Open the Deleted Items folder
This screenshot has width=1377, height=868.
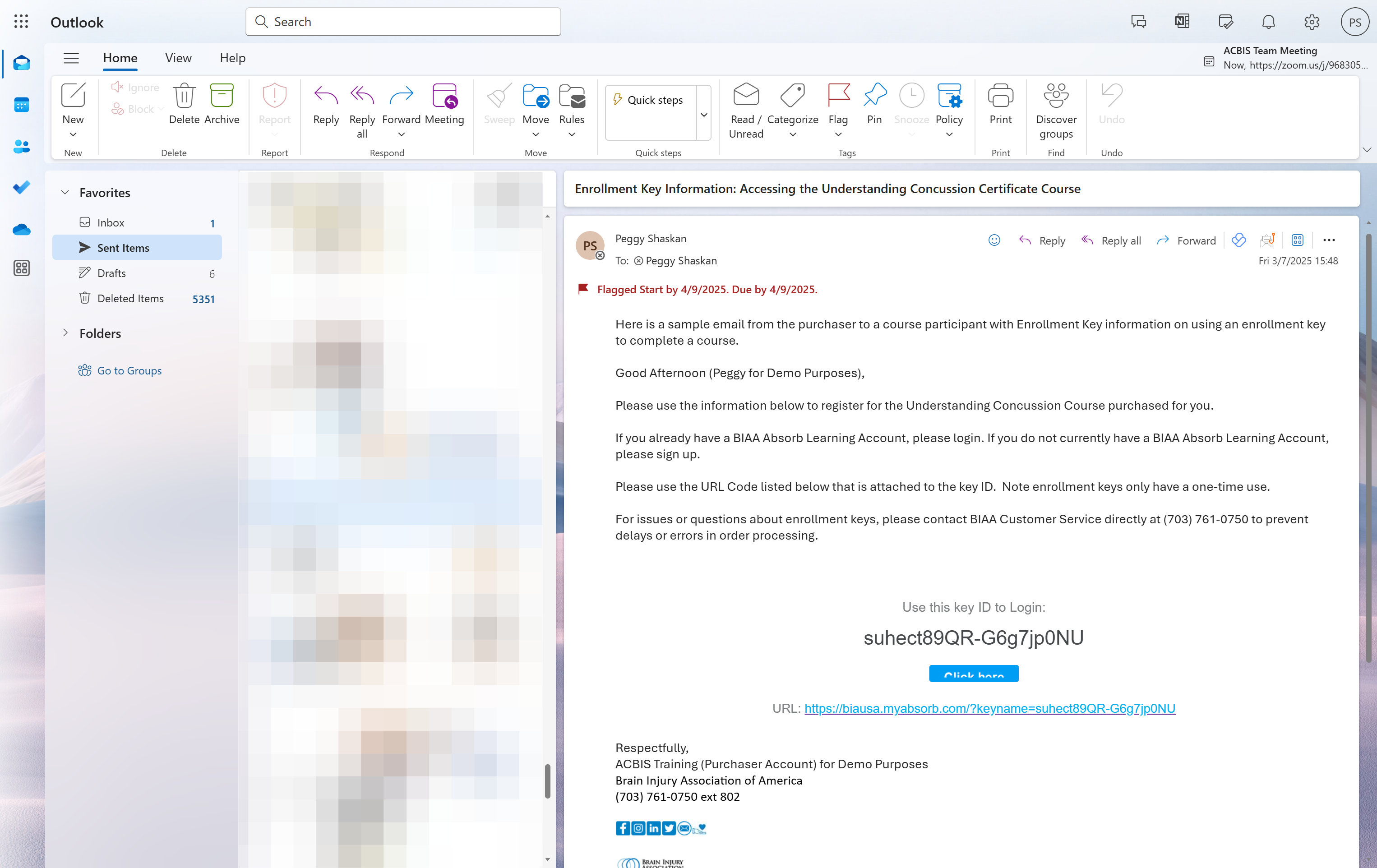[137, 298]
